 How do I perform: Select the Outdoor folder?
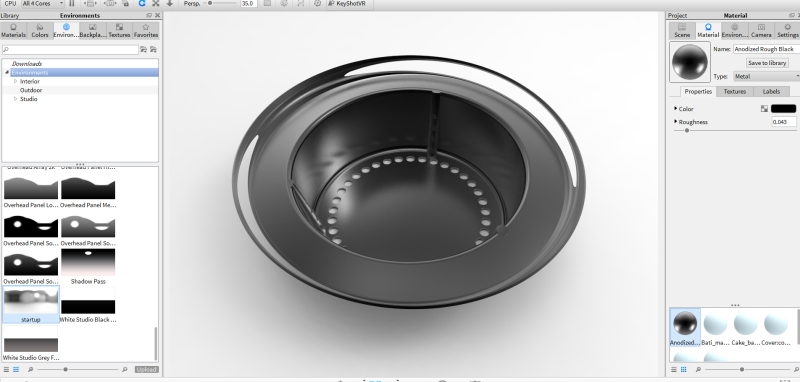click(31, 90)
